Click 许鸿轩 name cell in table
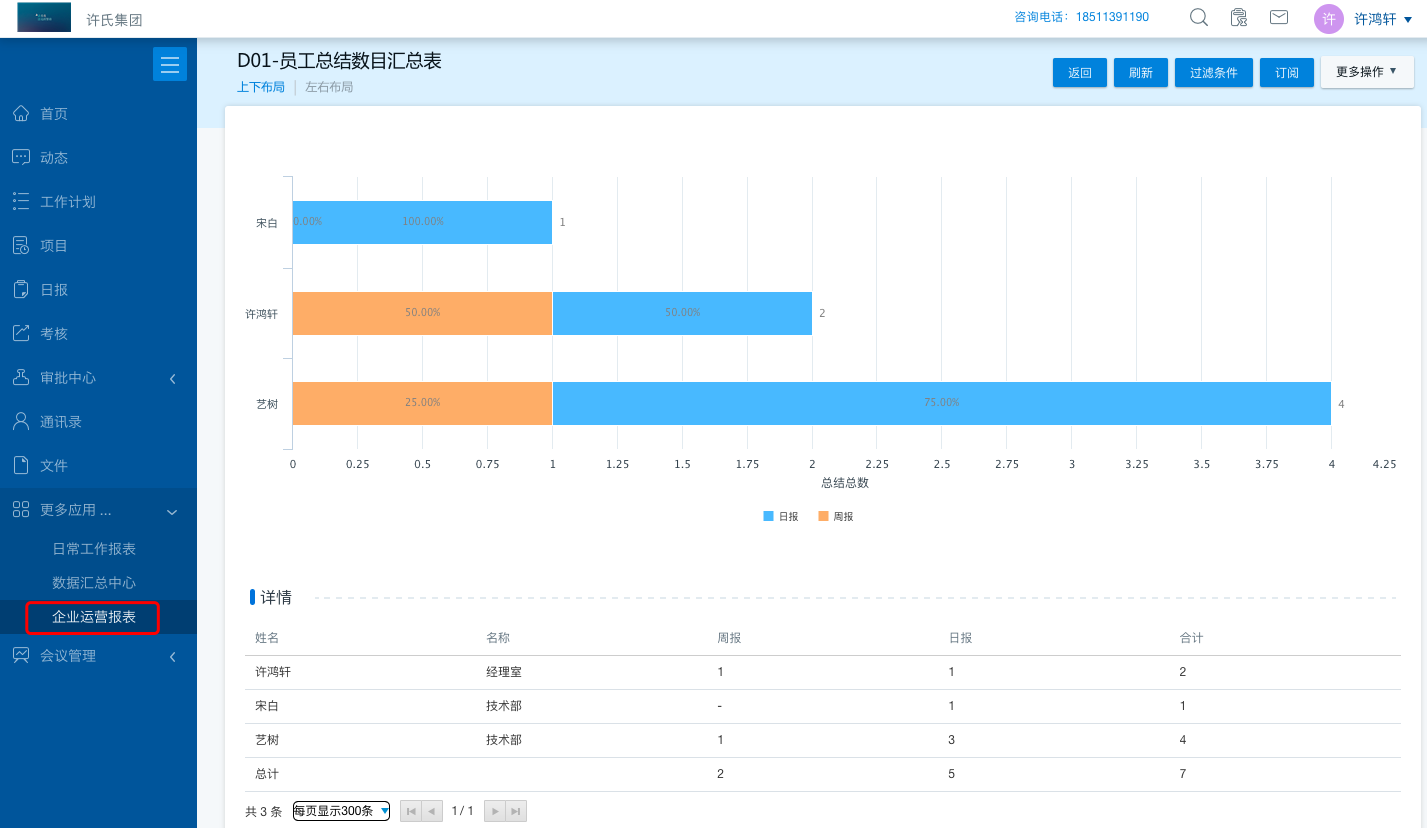The width and height of the screenshot is (1427, 828). (x=273, y=672)
